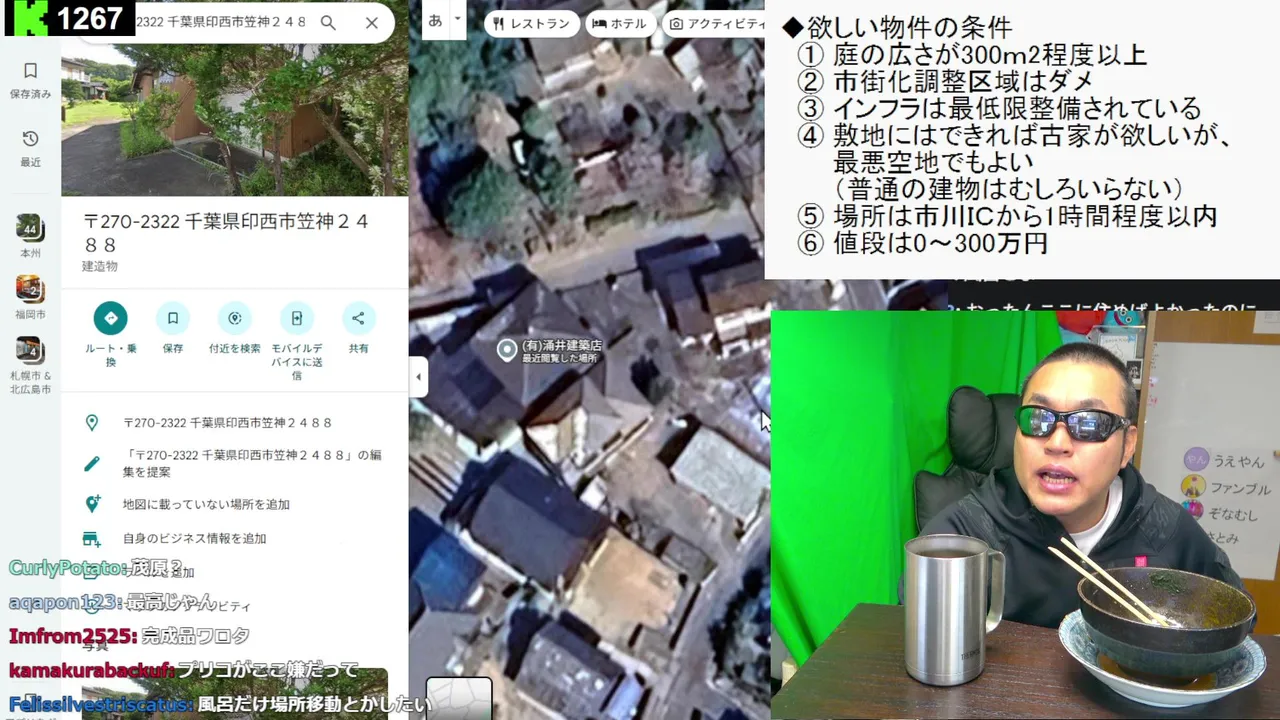Click Search nearby (付近を検索) button
Viewport: 1280px width, 720px height.
(235, 318)
